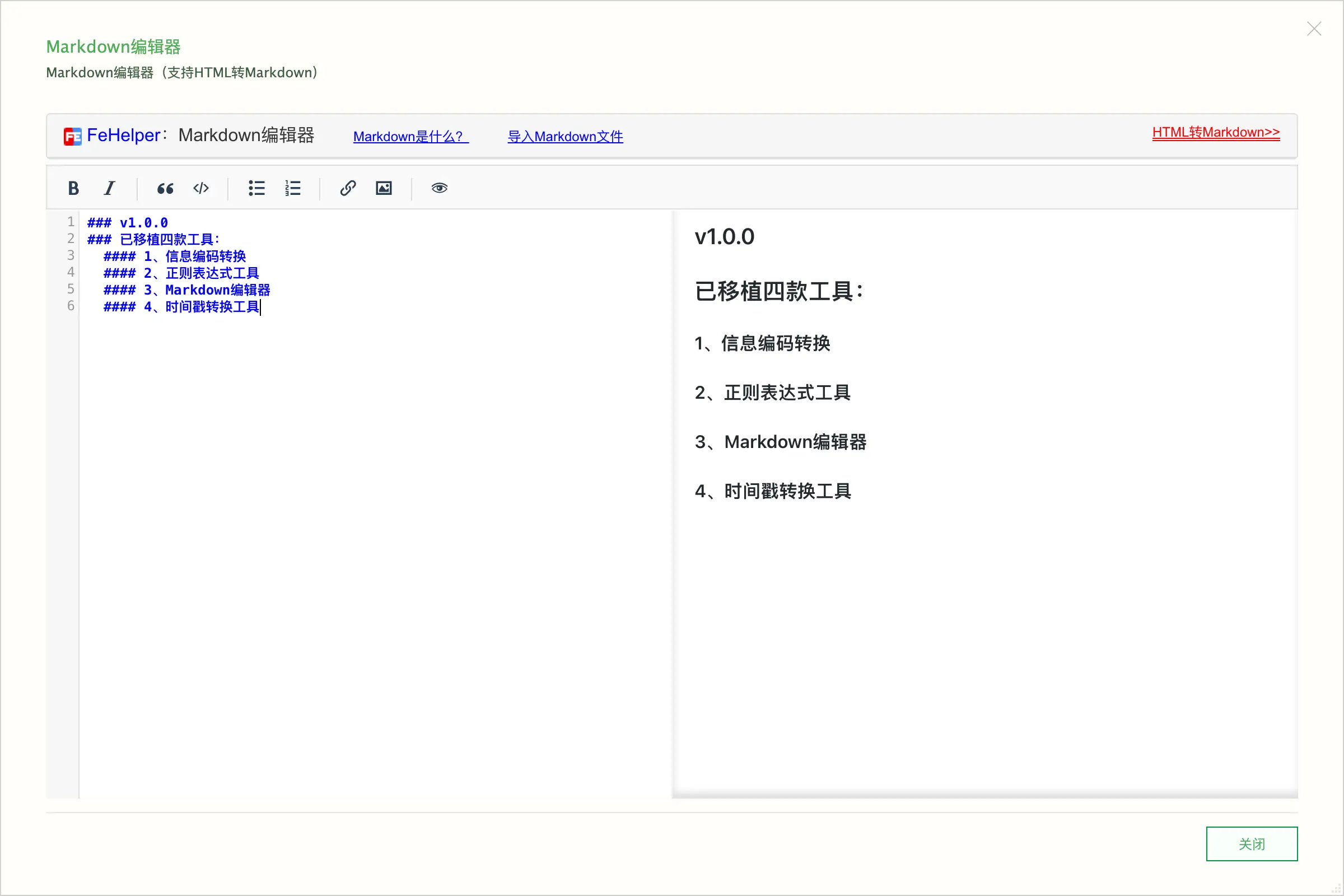Click preview item '3、Markdown编辑器'
This screenshot has width=1344, height=896.
click(781, 442)
